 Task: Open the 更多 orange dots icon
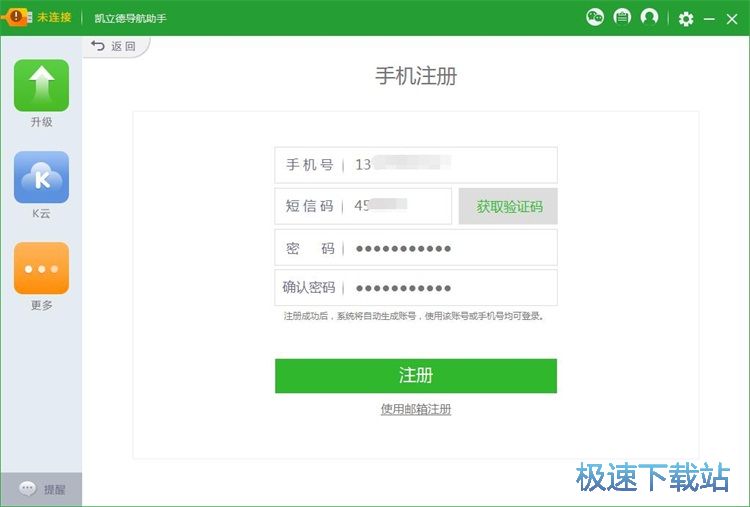coord(42,268)
